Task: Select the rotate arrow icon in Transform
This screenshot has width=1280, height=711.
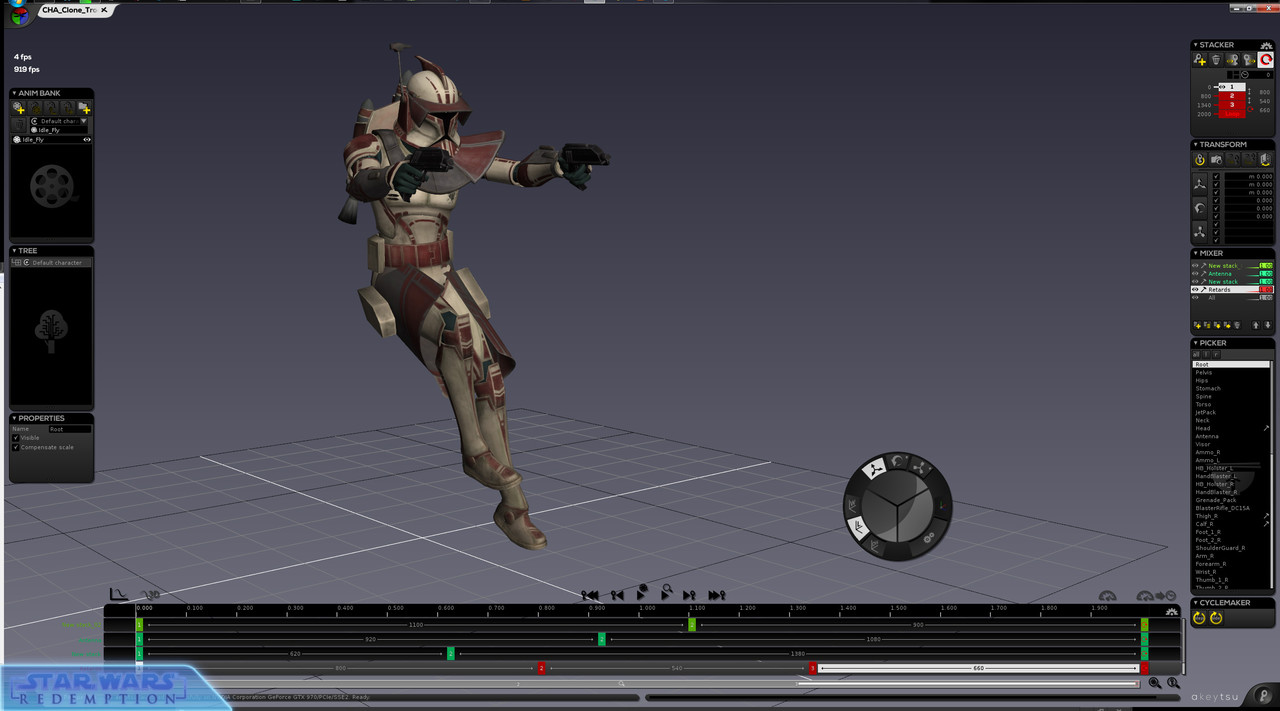Action: point(1200,208)
